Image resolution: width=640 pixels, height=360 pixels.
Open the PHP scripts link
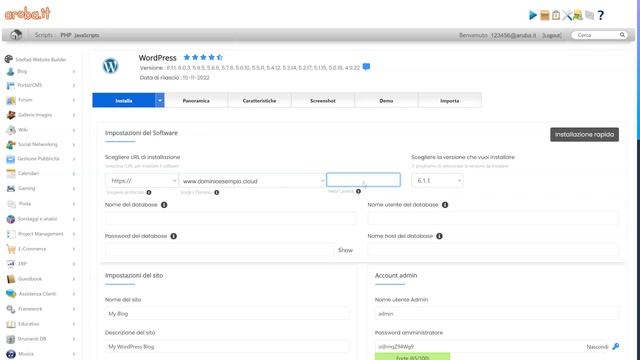66,35
